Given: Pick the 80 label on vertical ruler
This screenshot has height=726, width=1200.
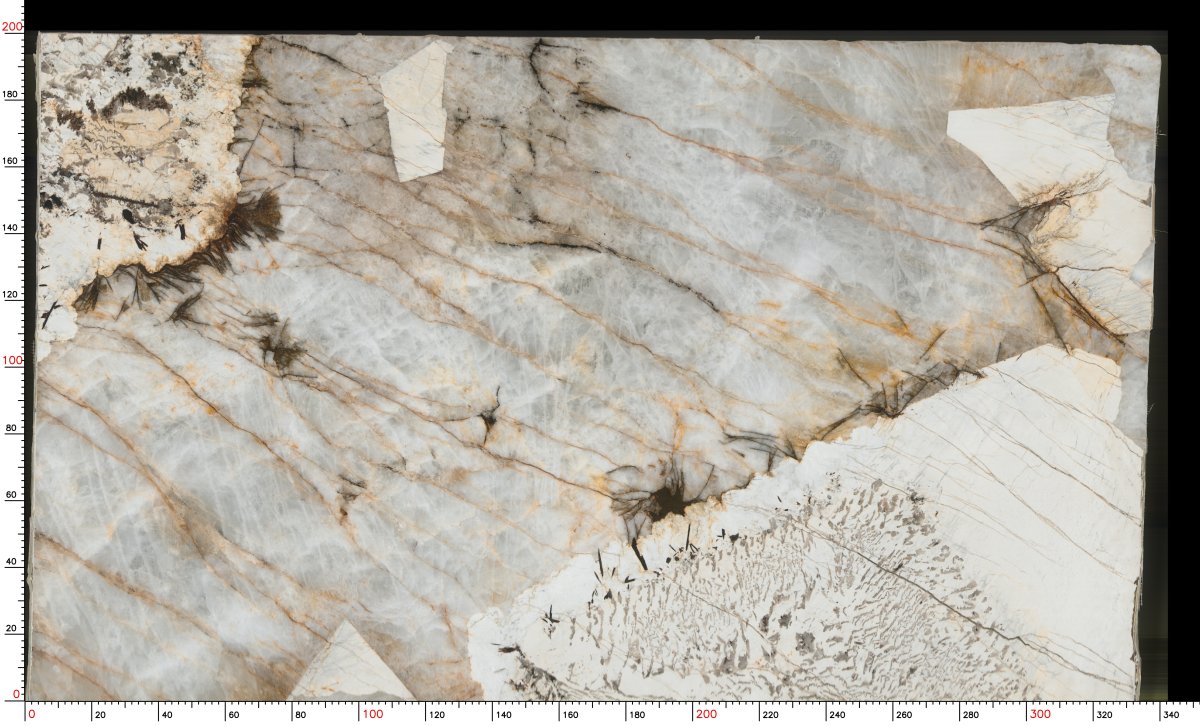Looking at the screenshot, I should click(x=13, y=428).
